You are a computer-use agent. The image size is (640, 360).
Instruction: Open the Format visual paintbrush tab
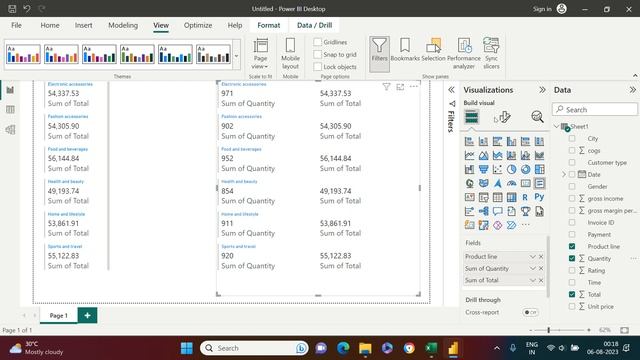(504, 118)
